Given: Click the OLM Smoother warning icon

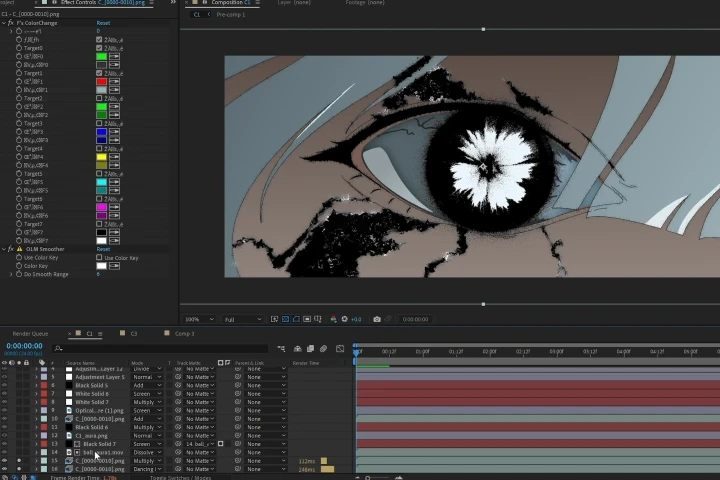Looking at the screenshot, I should (x=19, y=249).
